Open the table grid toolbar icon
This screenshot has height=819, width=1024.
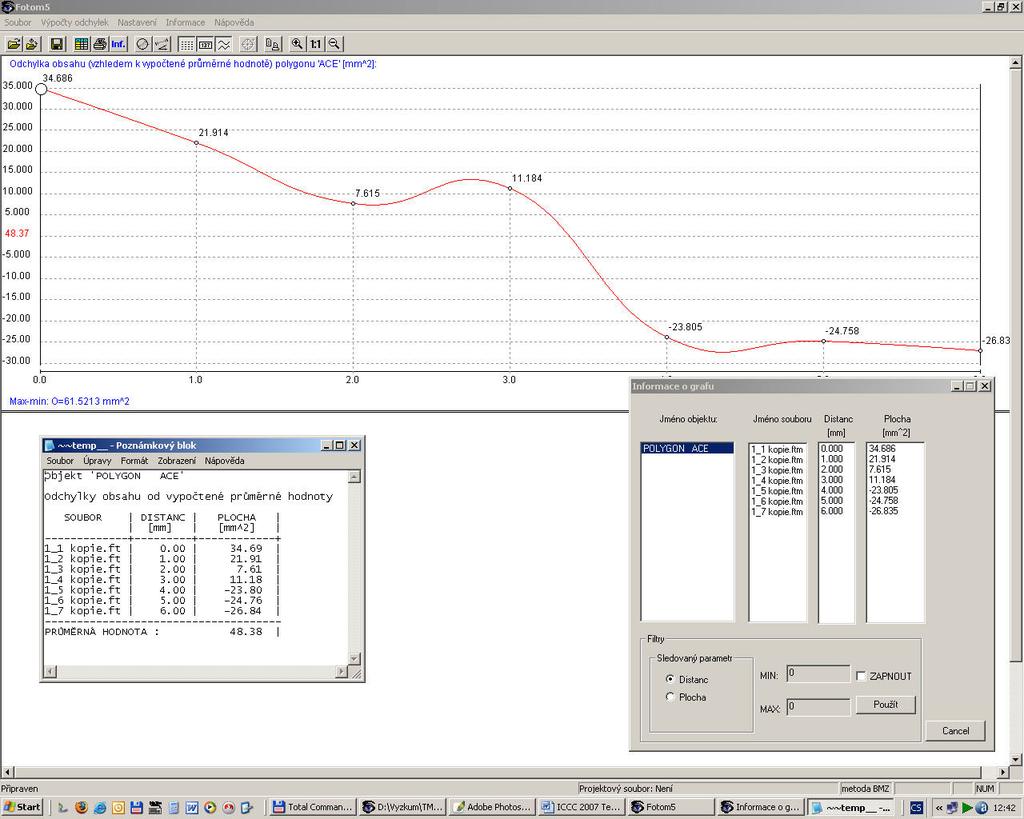[82, 44]
